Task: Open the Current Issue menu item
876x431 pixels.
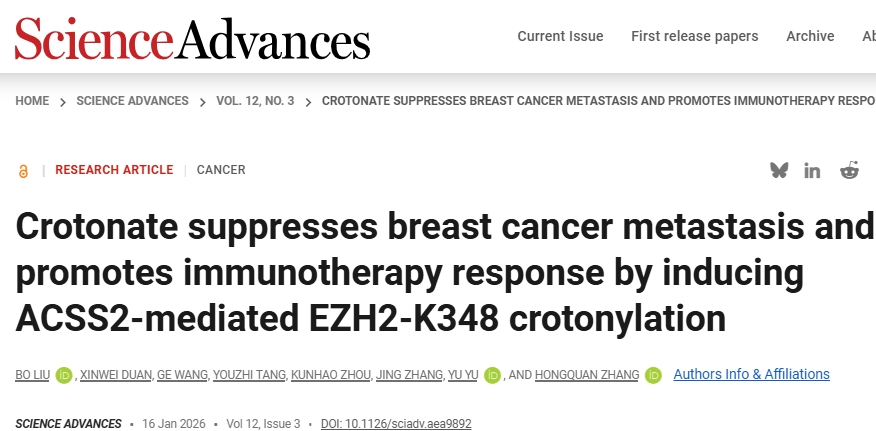Action: click(560, 36)
